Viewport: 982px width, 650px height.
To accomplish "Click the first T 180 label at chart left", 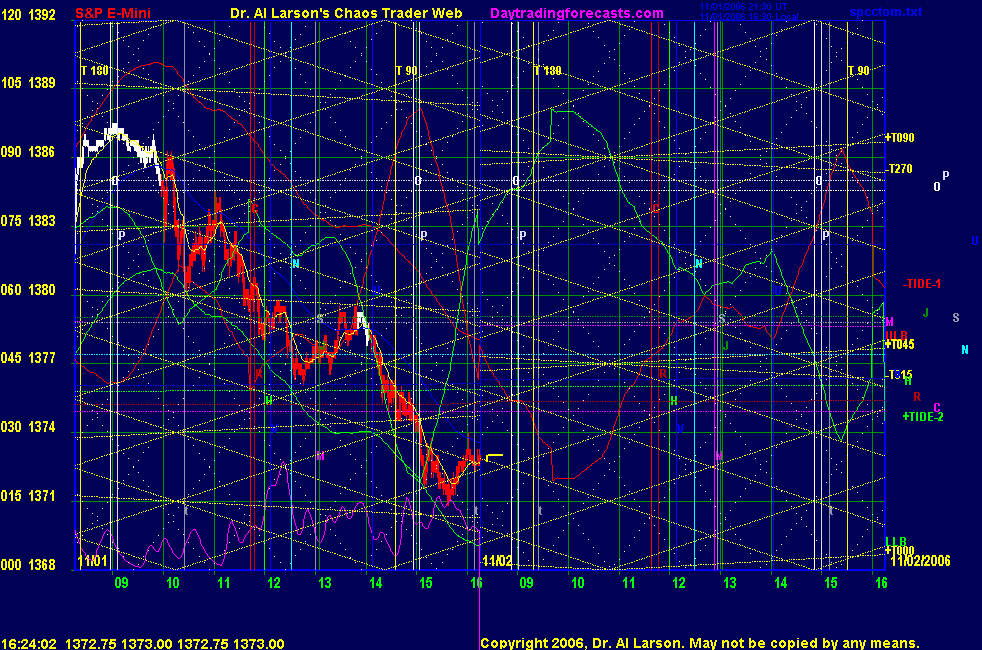I will 94,71.
